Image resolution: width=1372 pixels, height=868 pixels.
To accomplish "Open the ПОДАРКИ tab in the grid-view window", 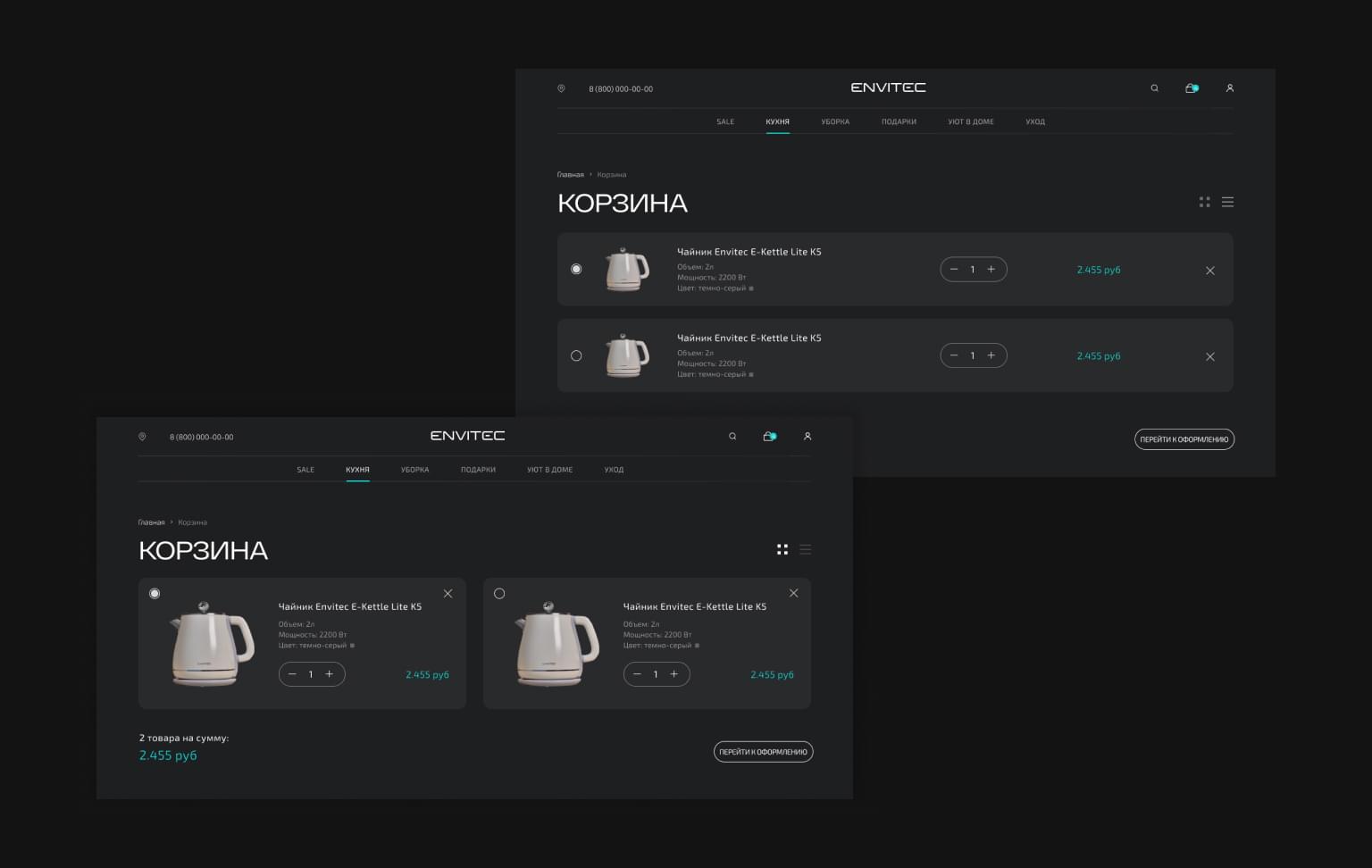I will pyautogui.click(x=478, y=470).
